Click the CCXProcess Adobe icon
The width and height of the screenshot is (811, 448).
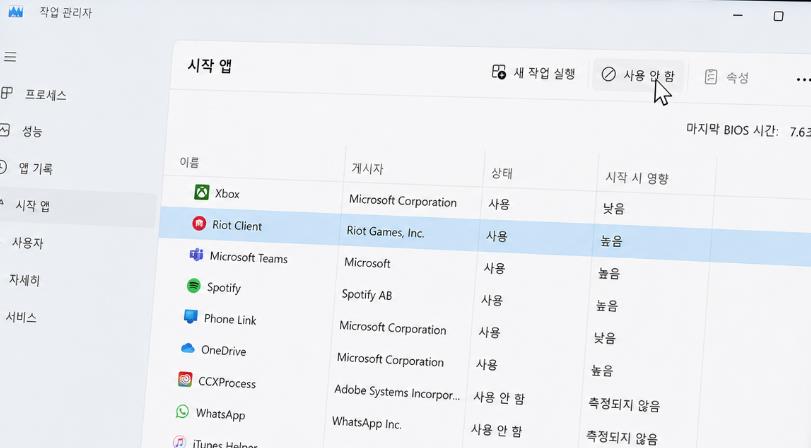(185, 379)
